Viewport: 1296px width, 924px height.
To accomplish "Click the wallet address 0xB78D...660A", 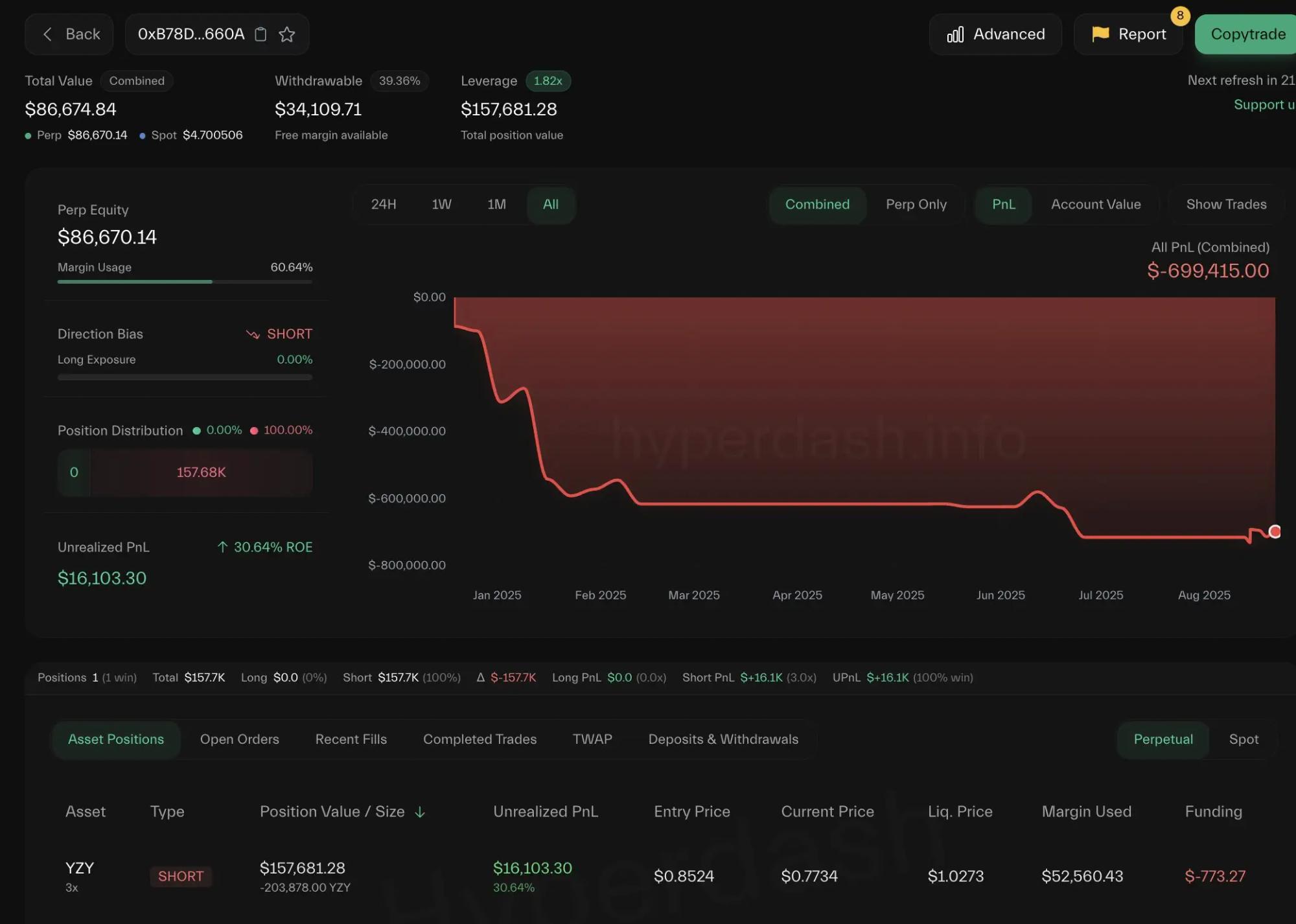I will pos(191,34).
